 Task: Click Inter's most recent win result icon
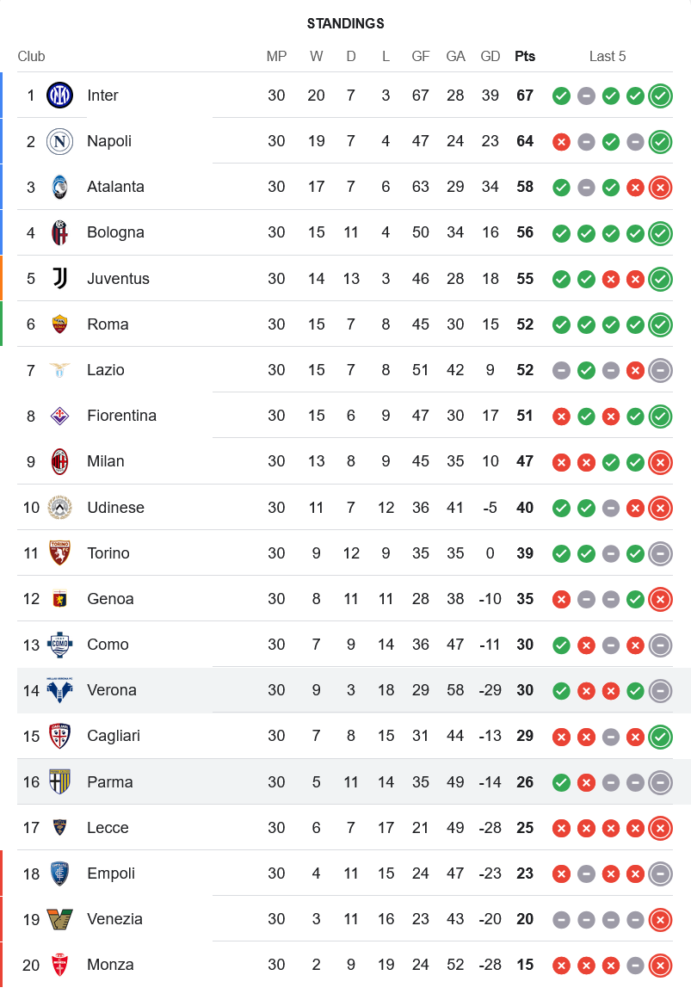point(660,96)
